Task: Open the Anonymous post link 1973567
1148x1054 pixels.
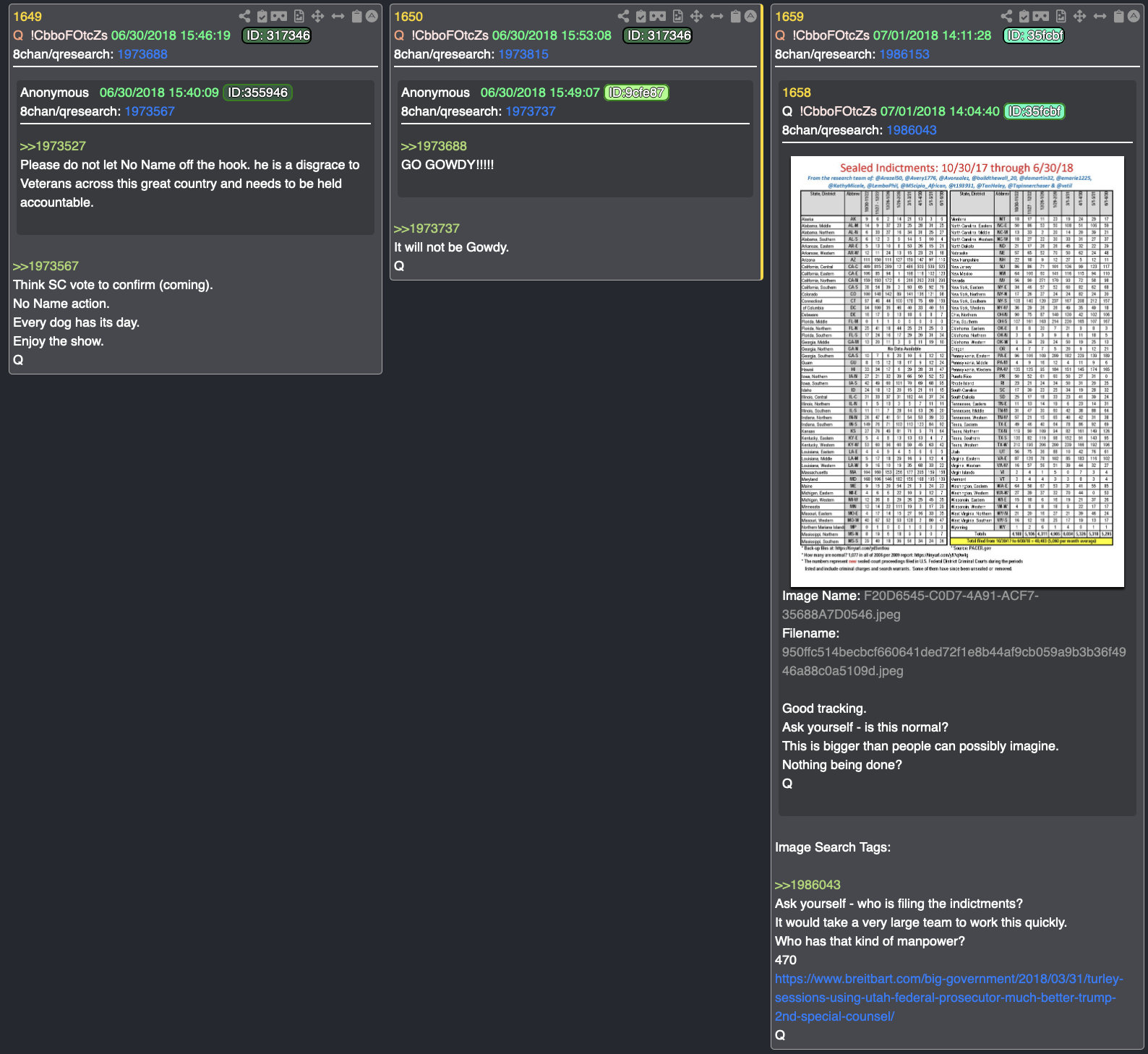Action: [150, 111]
